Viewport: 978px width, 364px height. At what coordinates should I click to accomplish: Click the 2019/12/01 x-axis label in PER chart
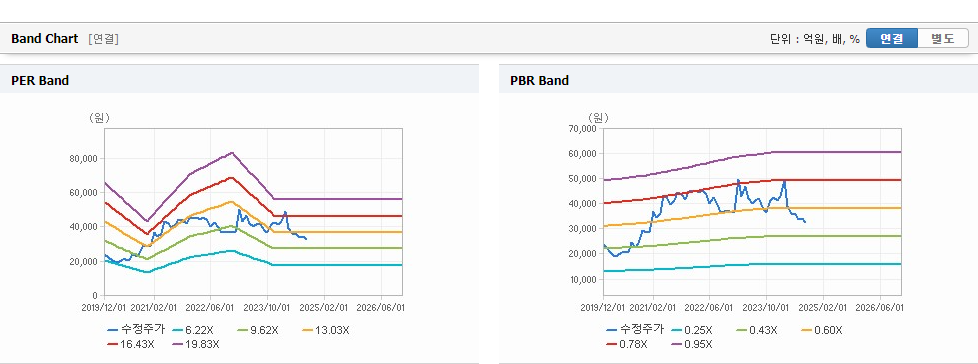pos(103,308)
